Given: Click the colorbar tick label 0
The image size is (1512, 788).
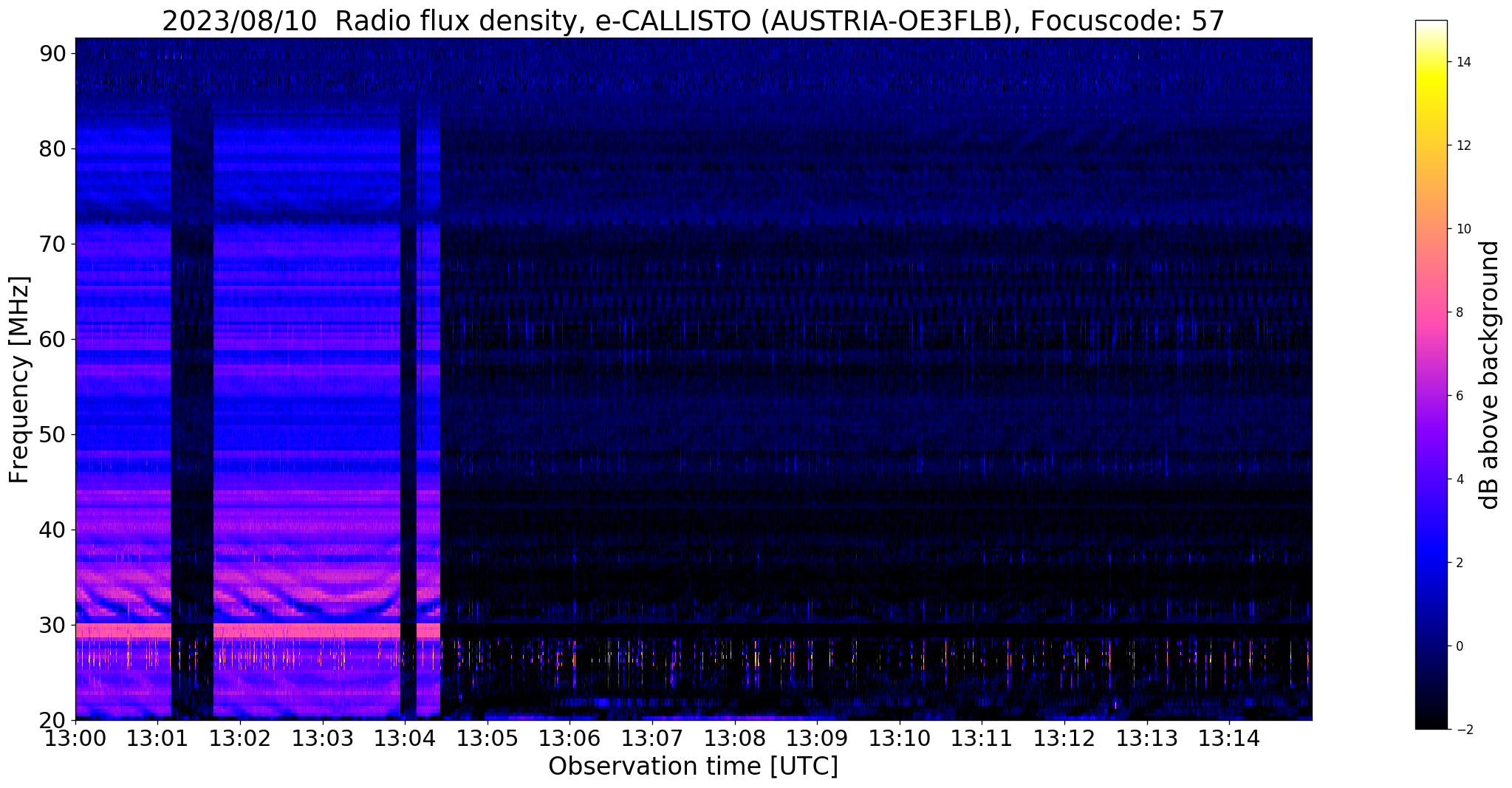Looking at the screenshot, I should (1458, 646).
